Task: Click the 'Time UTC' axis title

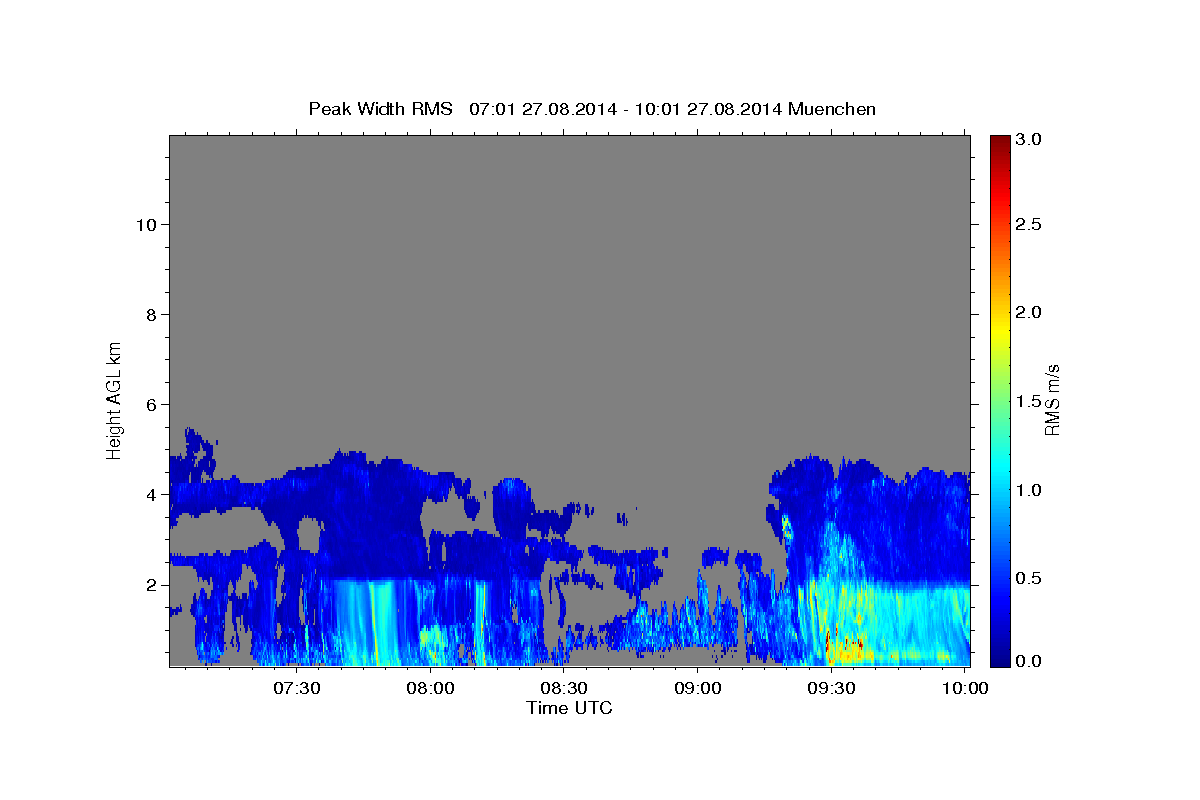Action: [x=569, y=708]
